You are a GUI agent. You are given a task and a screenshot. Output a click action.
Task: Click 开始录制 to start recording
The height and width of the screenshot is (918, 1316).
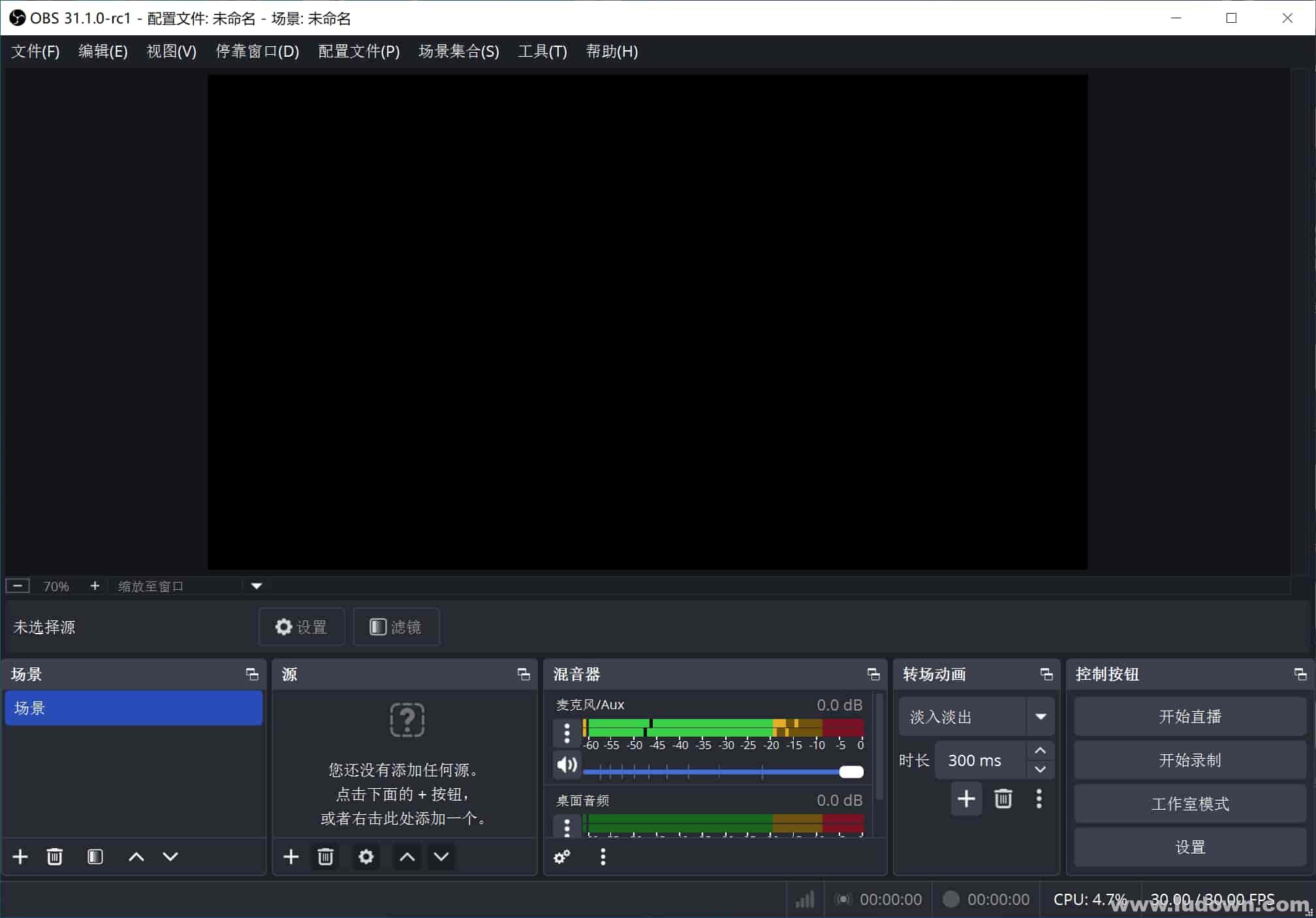click(x=1189, y=759)
